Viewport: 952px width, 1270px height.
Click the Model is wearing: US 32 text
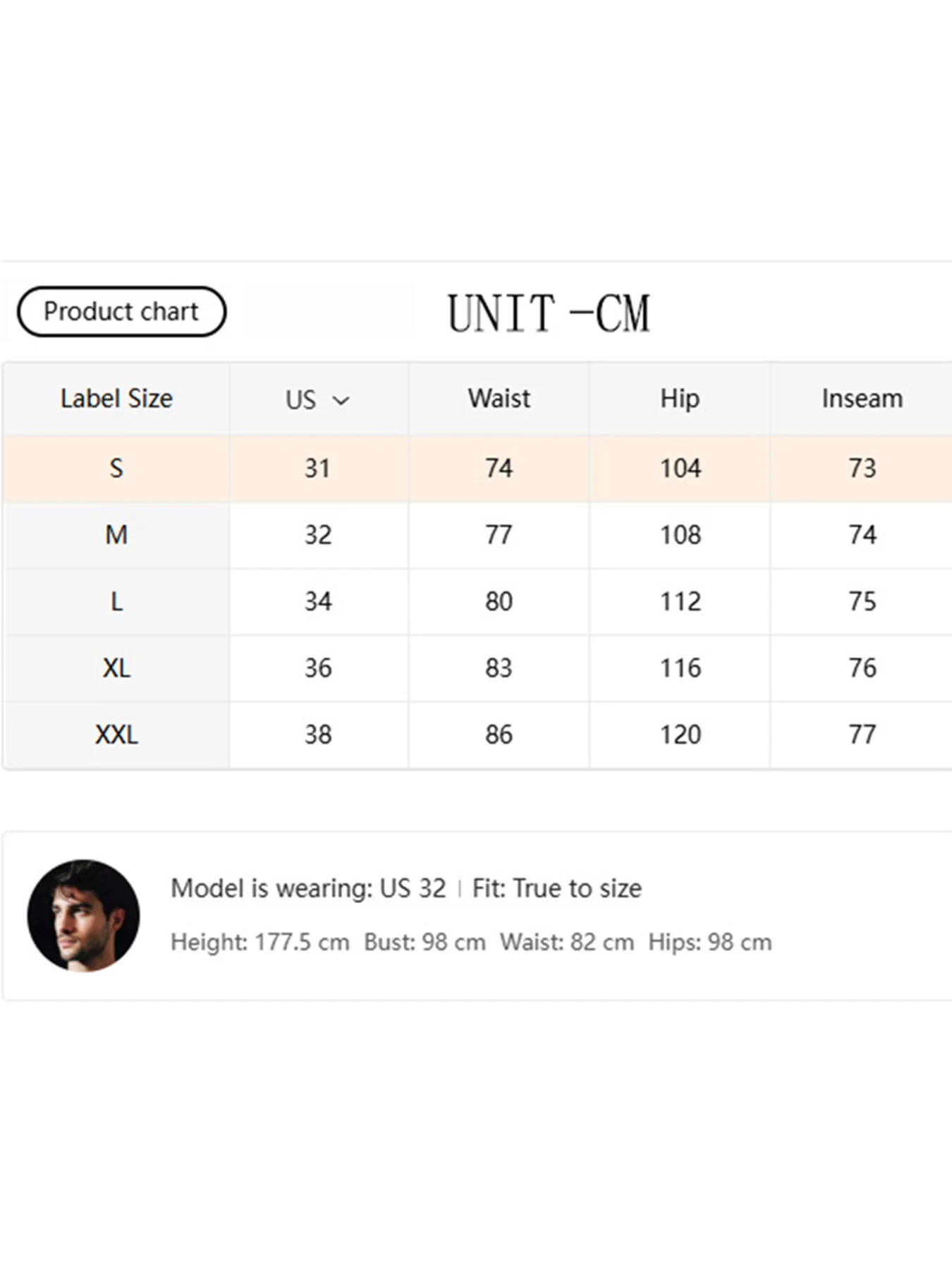[308, 888]
